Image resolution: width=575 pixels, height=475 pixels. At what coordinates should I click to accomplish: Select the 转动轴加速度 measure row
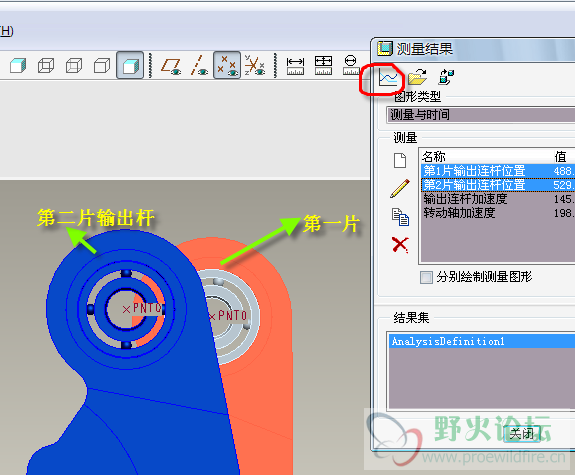(x=498, y=213)
